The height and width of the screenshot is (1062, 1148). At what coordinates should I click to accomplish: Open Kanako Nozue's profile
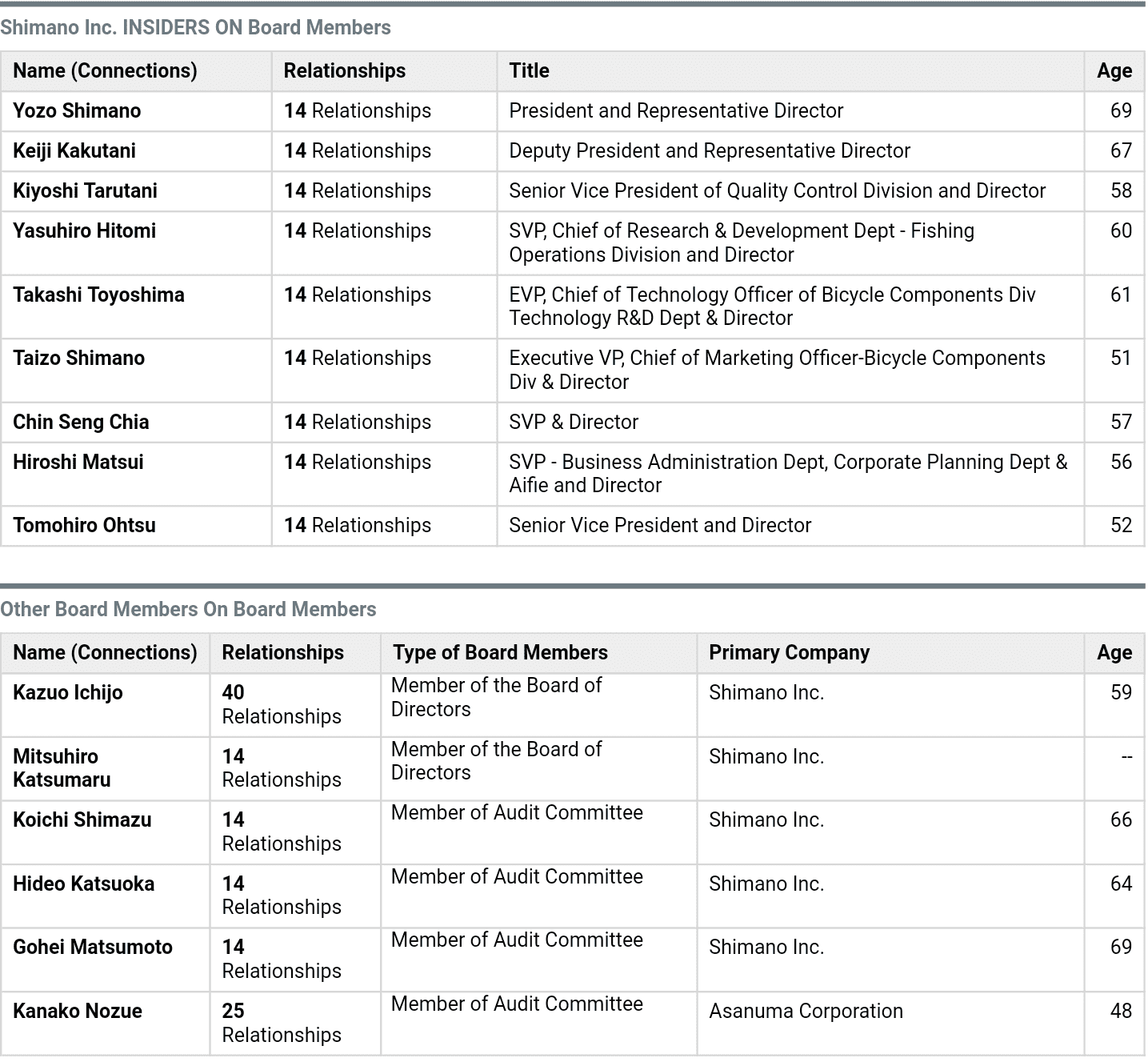tap(78, 1012)
